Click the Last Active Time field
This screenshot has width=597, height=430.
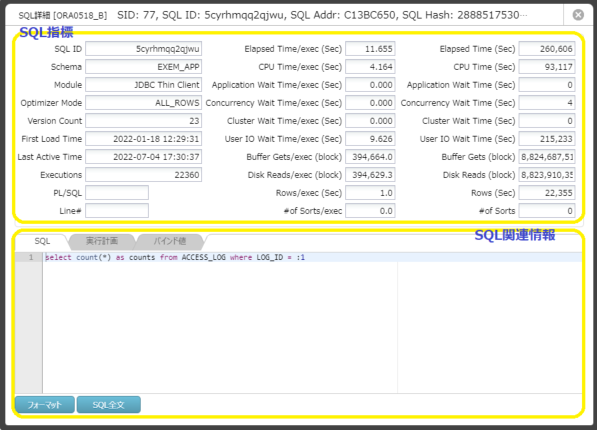[144, 157]
